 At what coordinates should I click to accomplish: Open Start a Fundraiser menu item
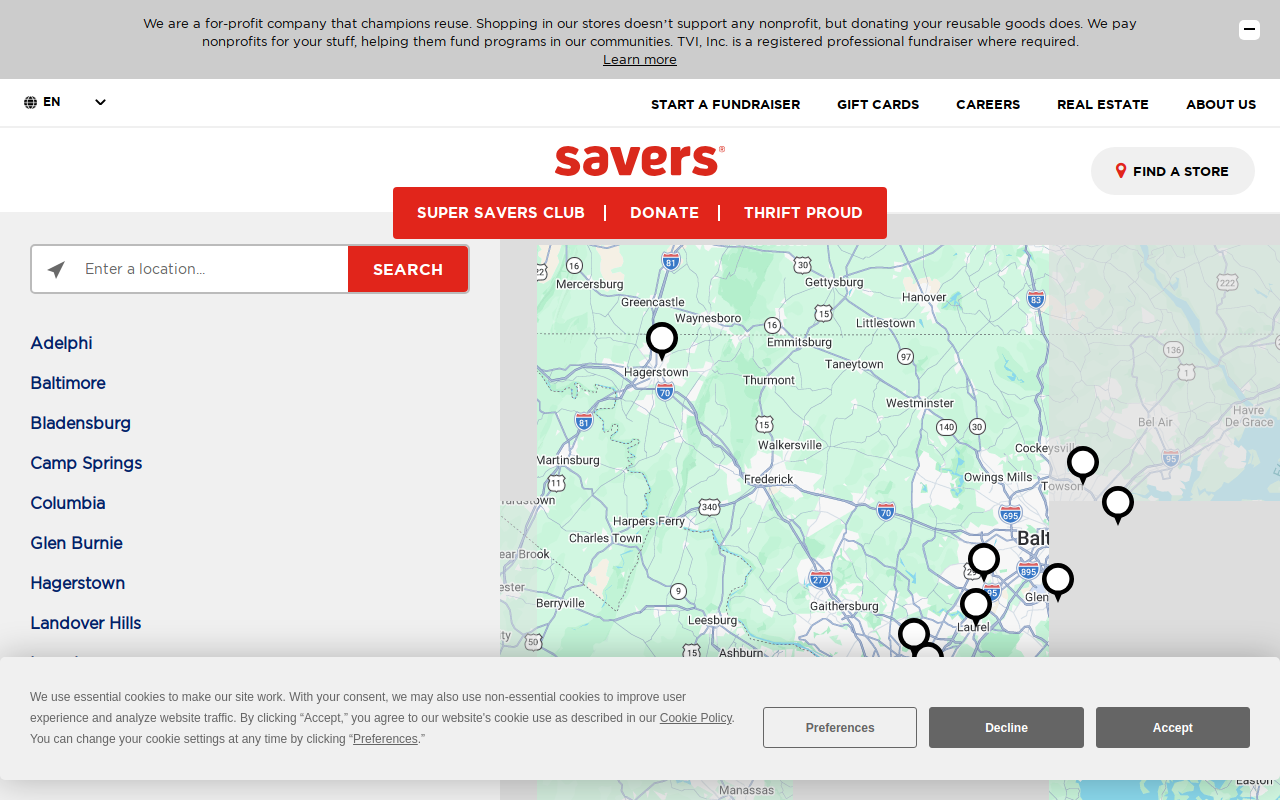coord(725,104)
